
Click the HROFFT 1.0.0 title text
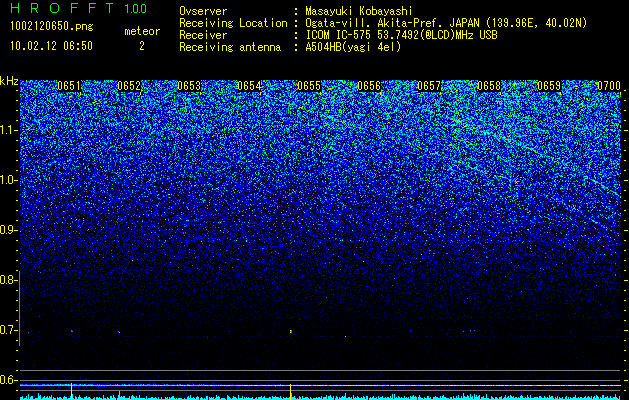[79, 8]
